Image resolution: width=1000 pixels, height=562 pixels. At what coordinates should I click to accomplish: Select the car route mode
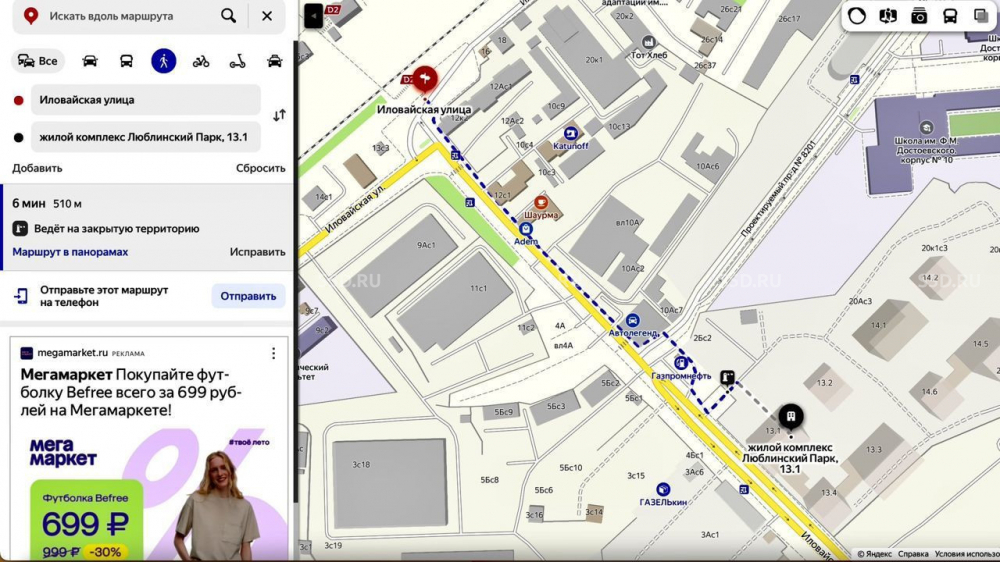[90, 61]
